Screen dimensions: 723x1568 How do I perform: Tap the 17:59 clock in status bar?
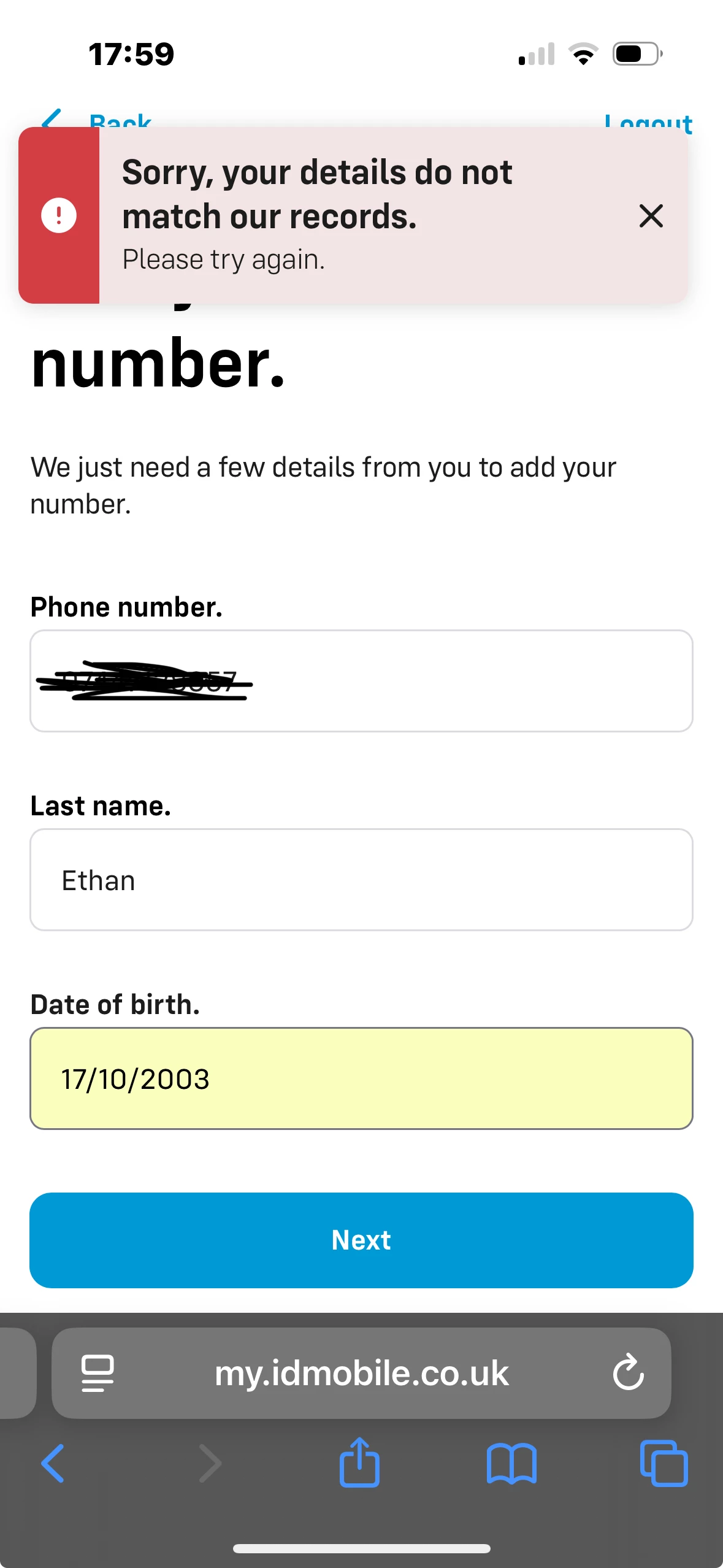click(x=131, y=54)
